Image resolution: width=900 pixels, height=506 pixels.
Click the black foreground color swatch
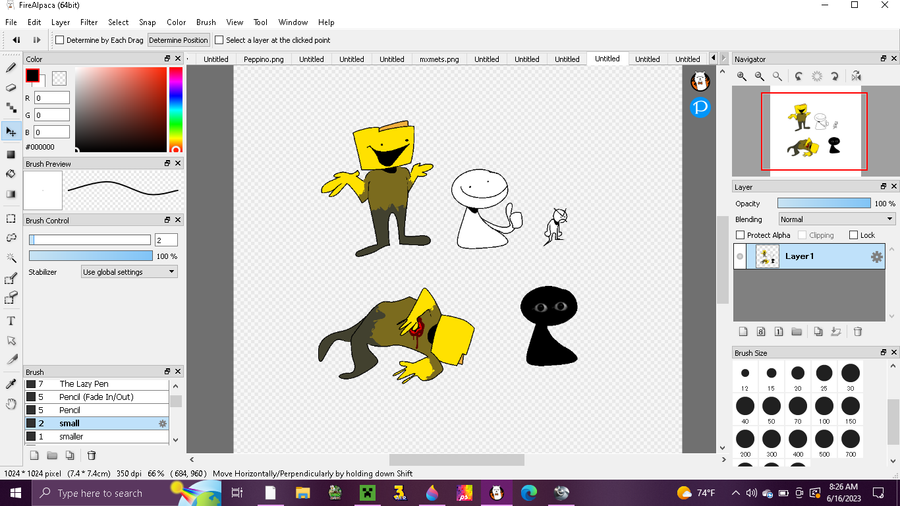coord(32,75)
